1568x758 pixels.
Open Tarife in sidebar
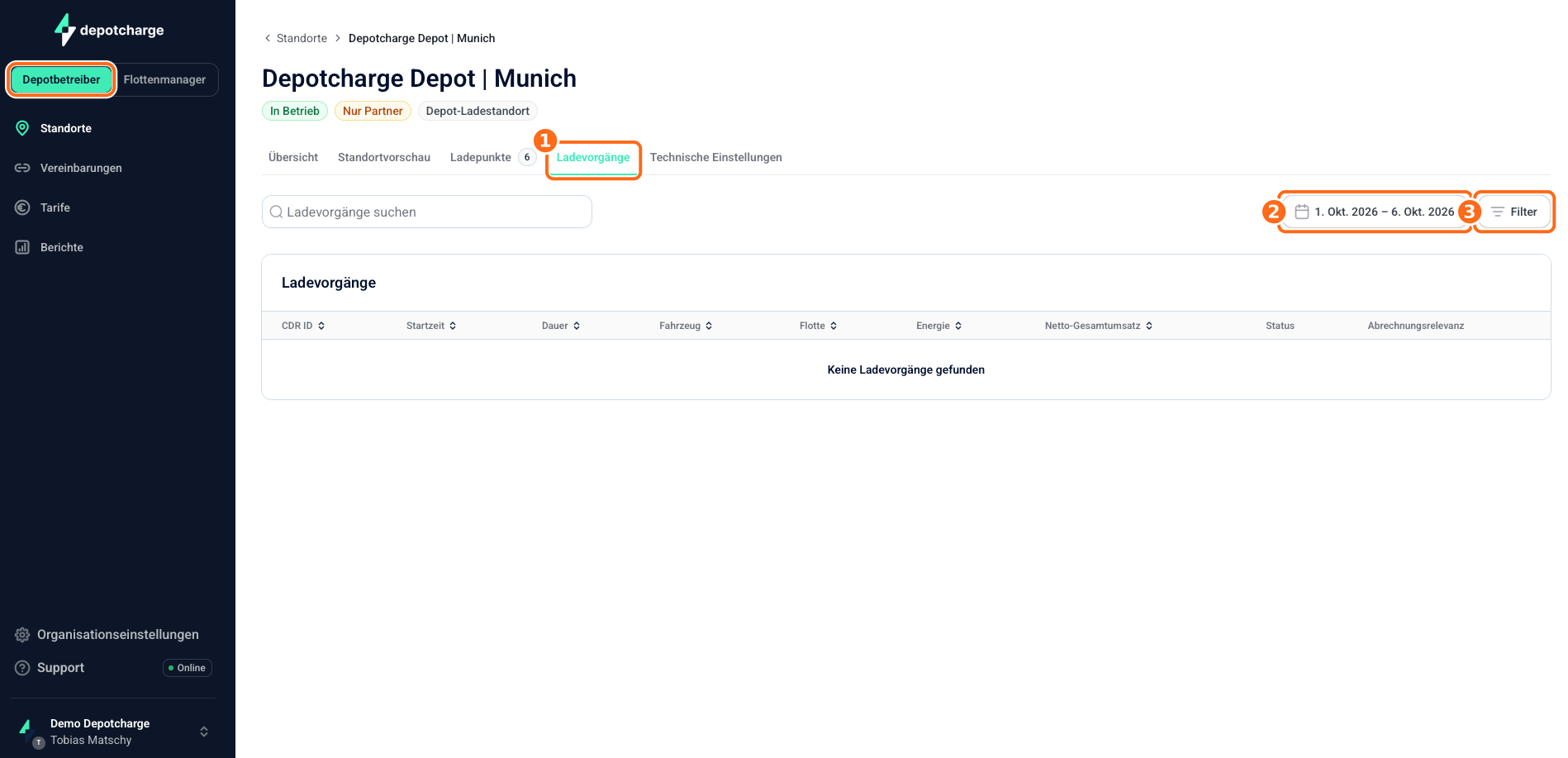coord(55,207)
